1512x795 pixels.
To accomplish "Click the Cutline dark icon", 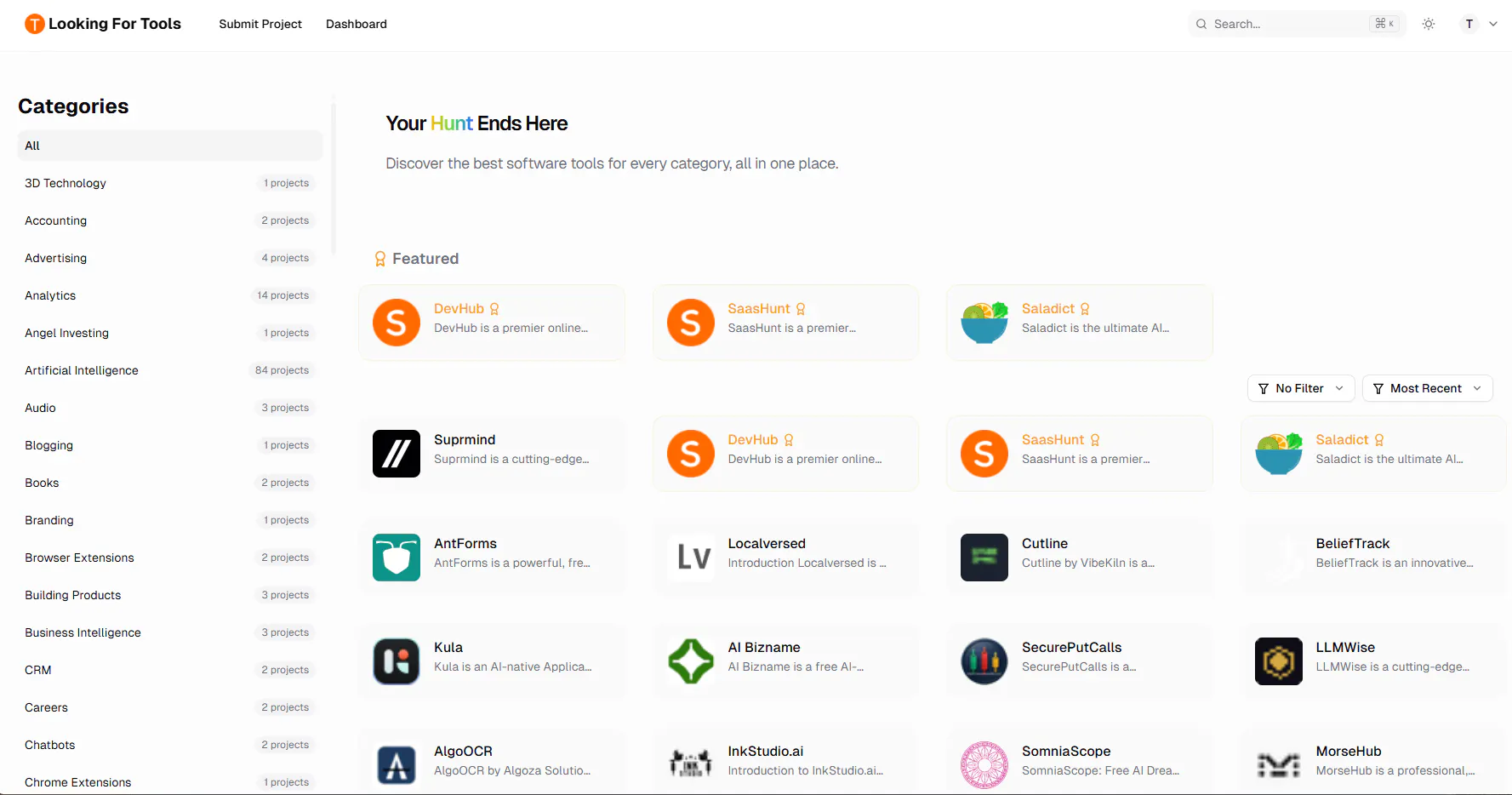I will [x=984, y=558].
